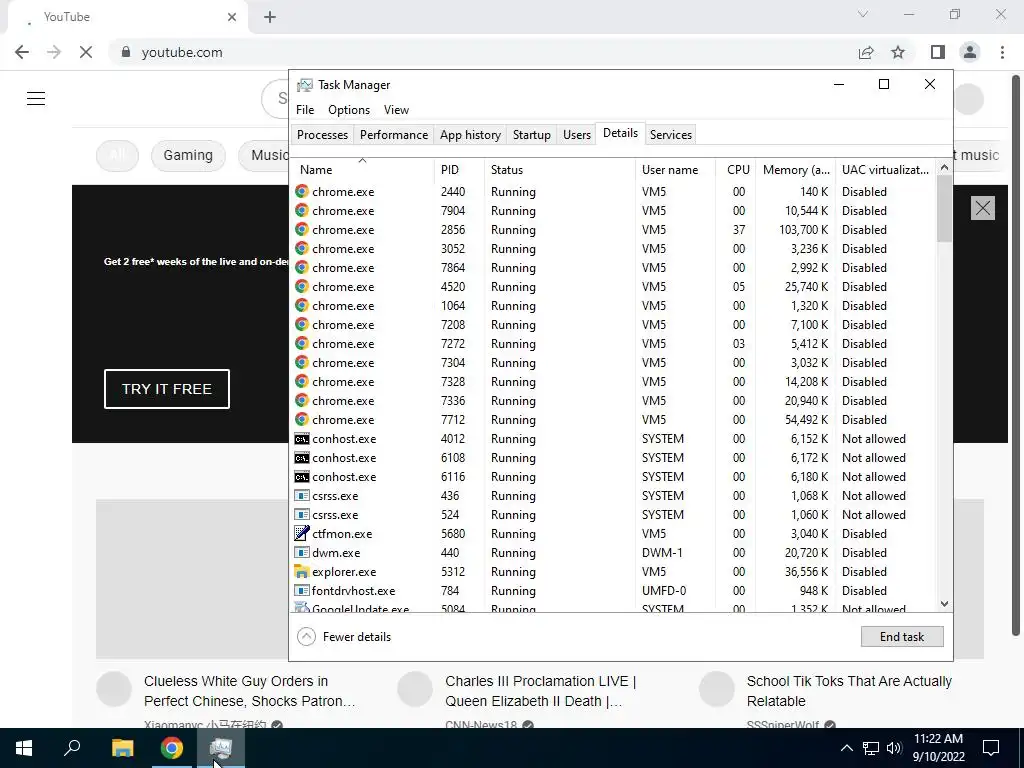Image resolution: width=1024 pixels, height=768 pixels.
Task: Click the Chrome taskbar icon
Action: click(x=172, y=748)
